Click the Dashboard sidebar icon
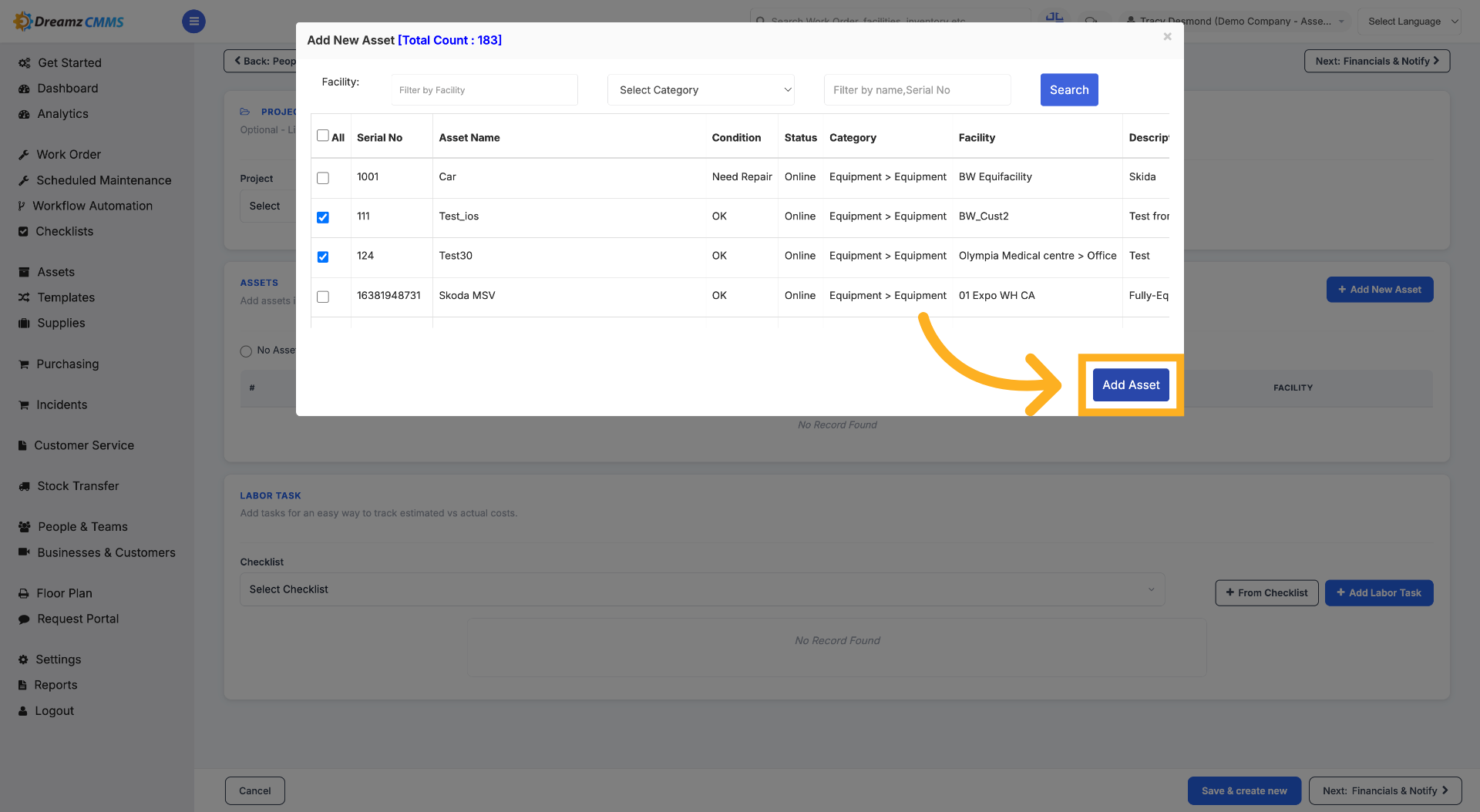 pos(24,89)
